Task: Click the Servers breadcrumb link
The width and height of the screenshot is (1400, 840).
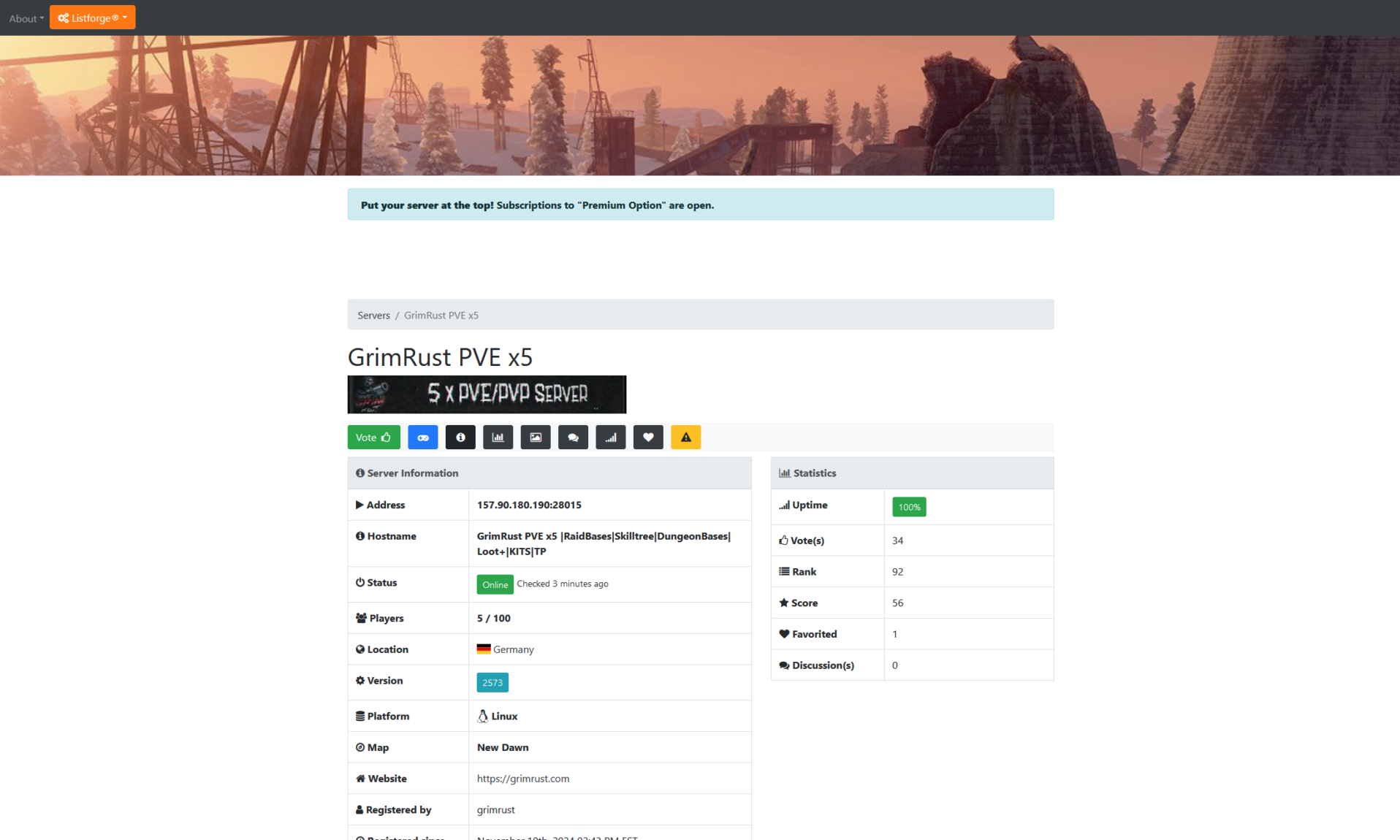Action: [x=373, y=316]
